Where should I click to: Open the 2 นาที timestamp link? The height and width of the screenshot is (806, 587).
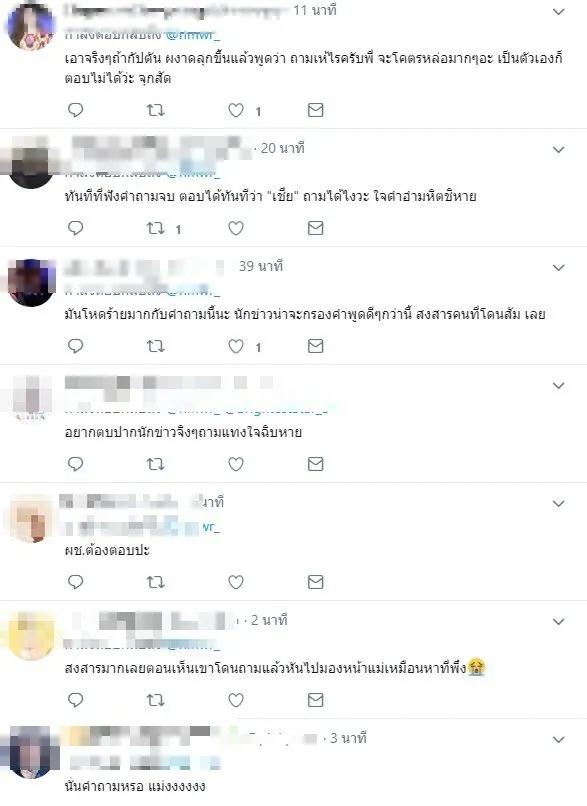pyautogui.click(x=269, y=620)
